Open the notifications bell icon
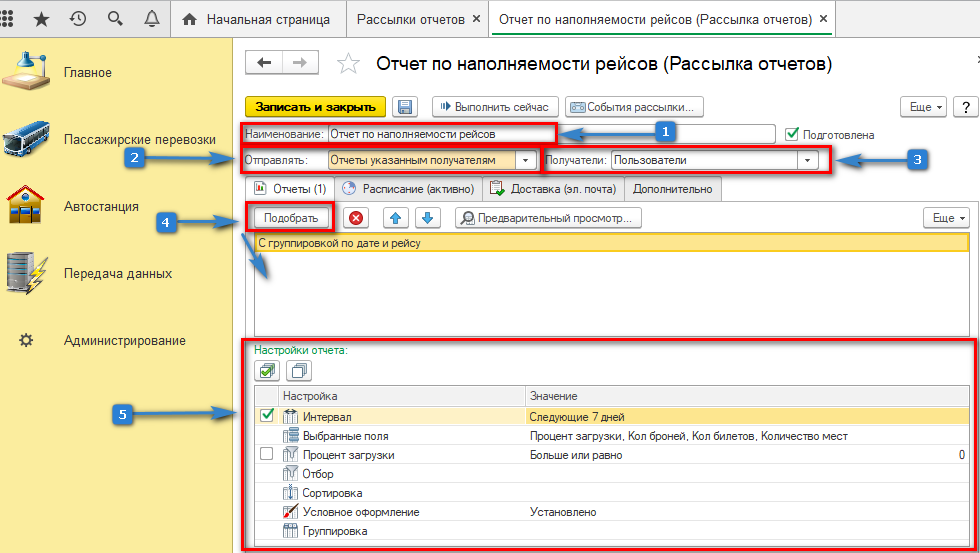Image resolution: width=980 pixels, height=553 pixels. point(152,18)
